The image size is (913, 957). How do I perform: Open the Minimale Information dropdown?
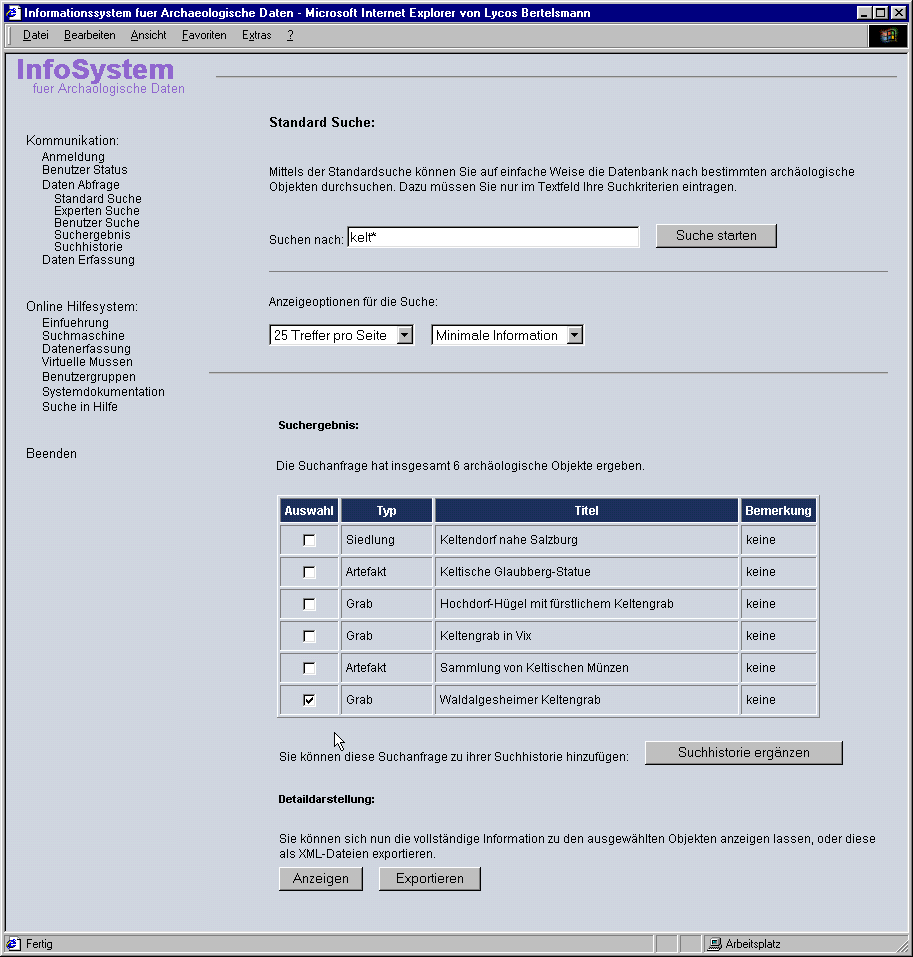[507, 335]
